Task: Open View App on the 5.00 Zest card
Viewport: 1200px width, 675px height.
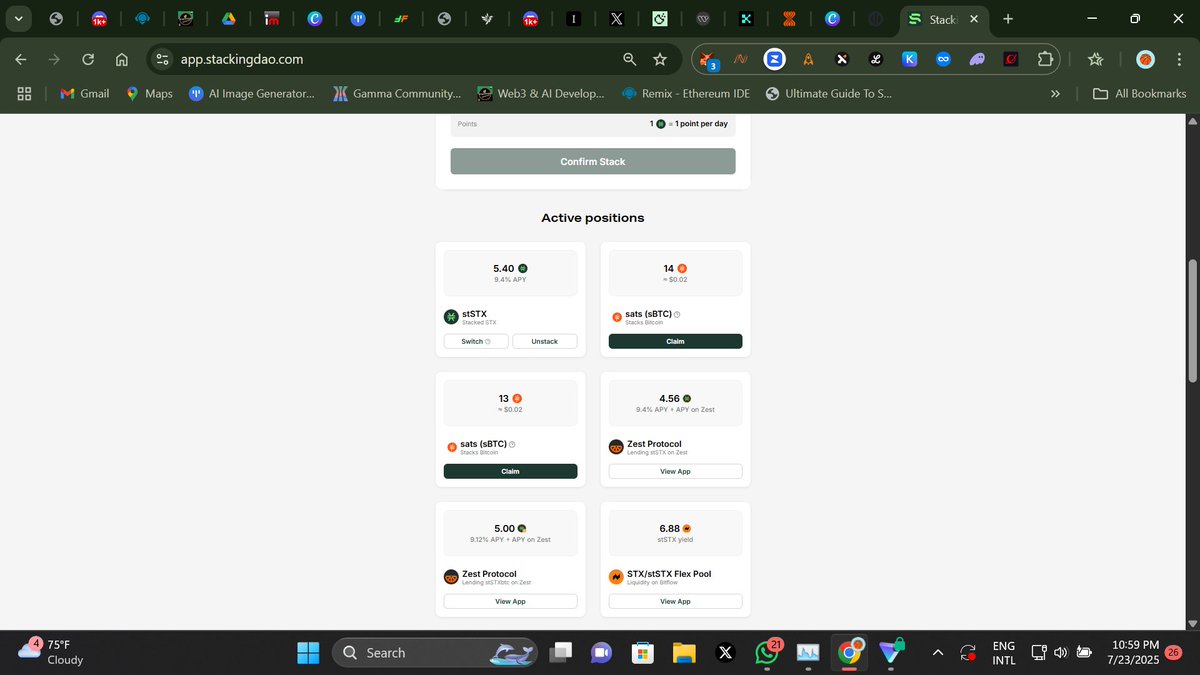Action: (511, 601)
